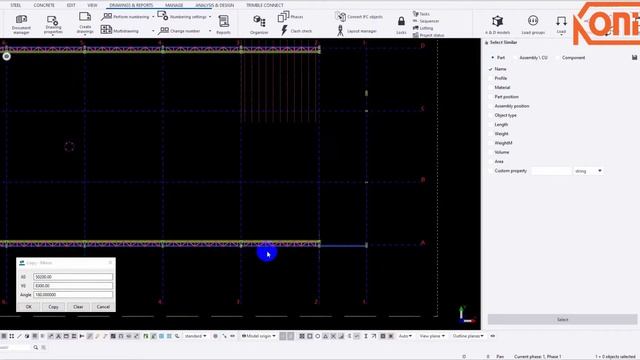Click Clear in the Copy - Mirror dialog
The width and height of the screenshot is (640, 360).
(x=78, y=307)
